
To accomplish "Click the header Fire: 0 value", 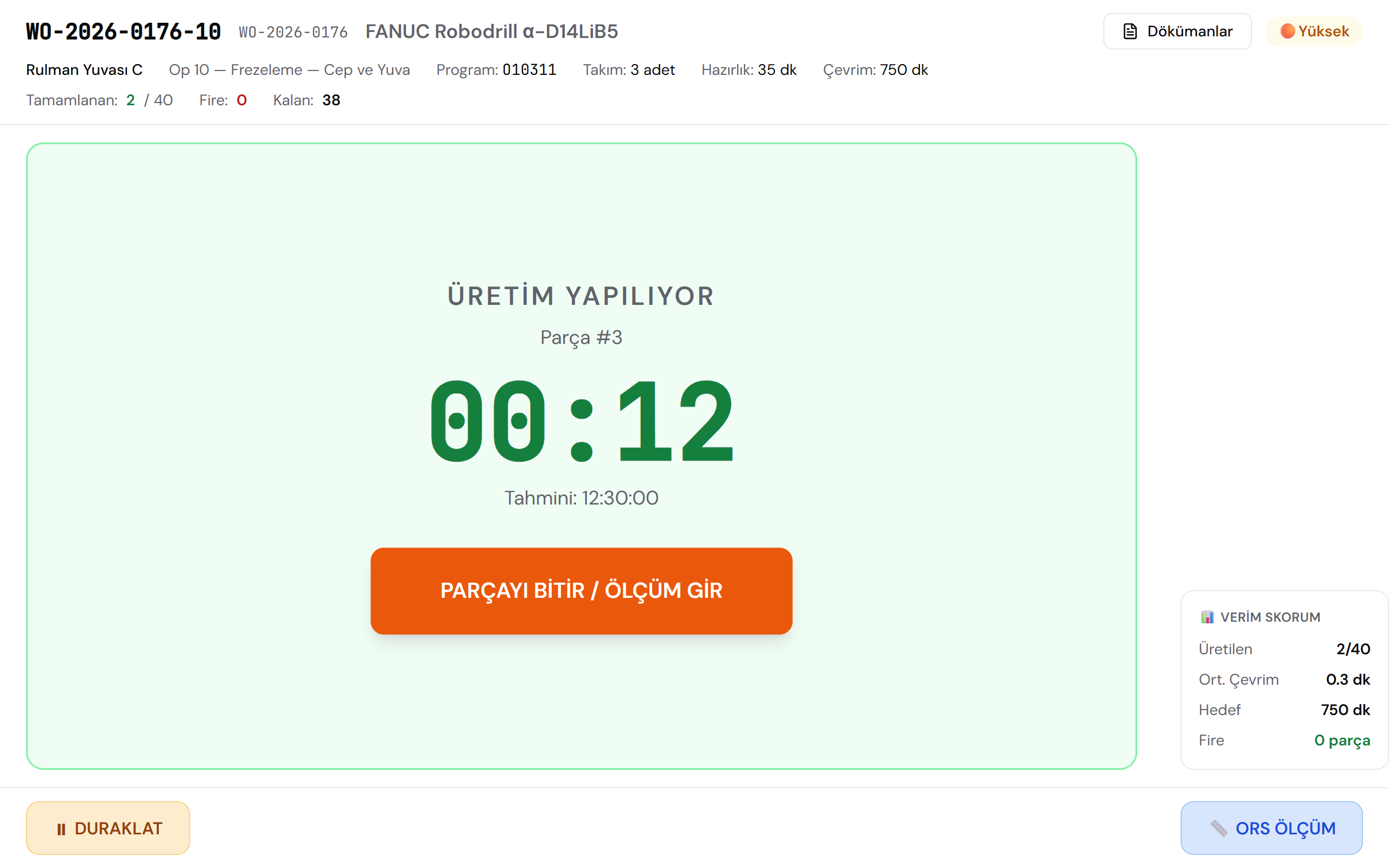I will [222, 100].
